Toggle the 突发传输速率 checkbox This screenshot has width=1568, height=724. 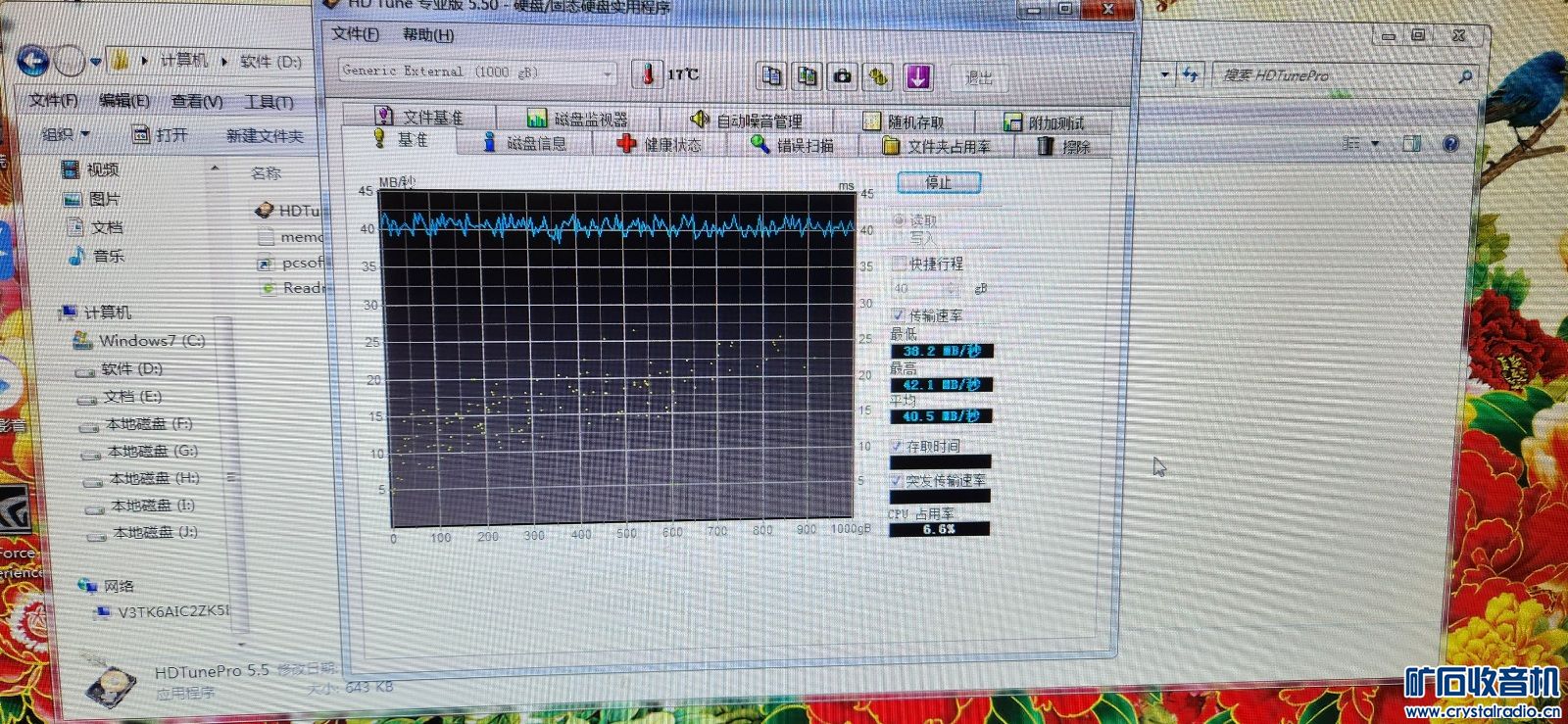pyautogui.click(x=897, y=481)
